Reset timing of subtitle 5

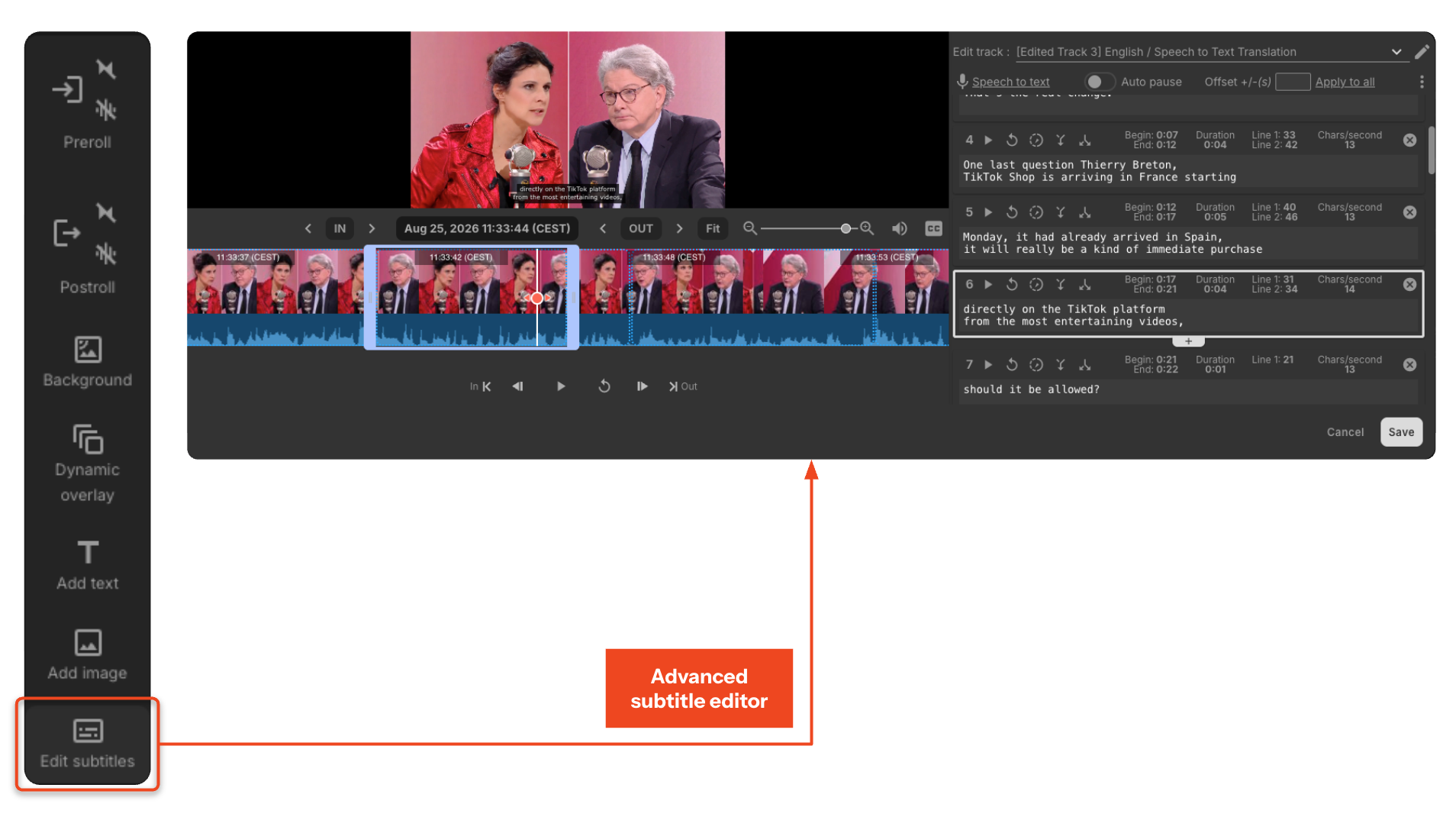pos(1012,212)
